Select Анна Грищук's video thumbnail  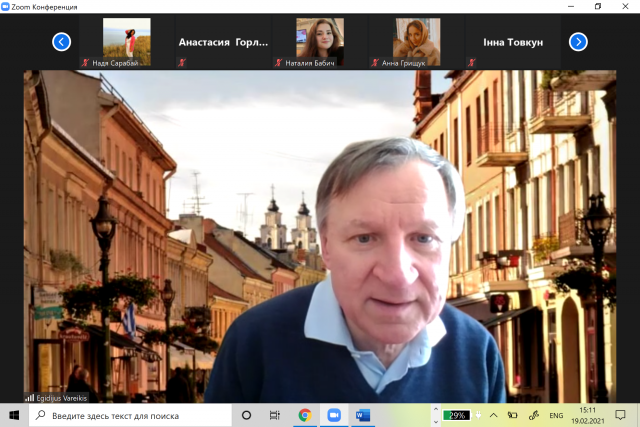(417, 42)
